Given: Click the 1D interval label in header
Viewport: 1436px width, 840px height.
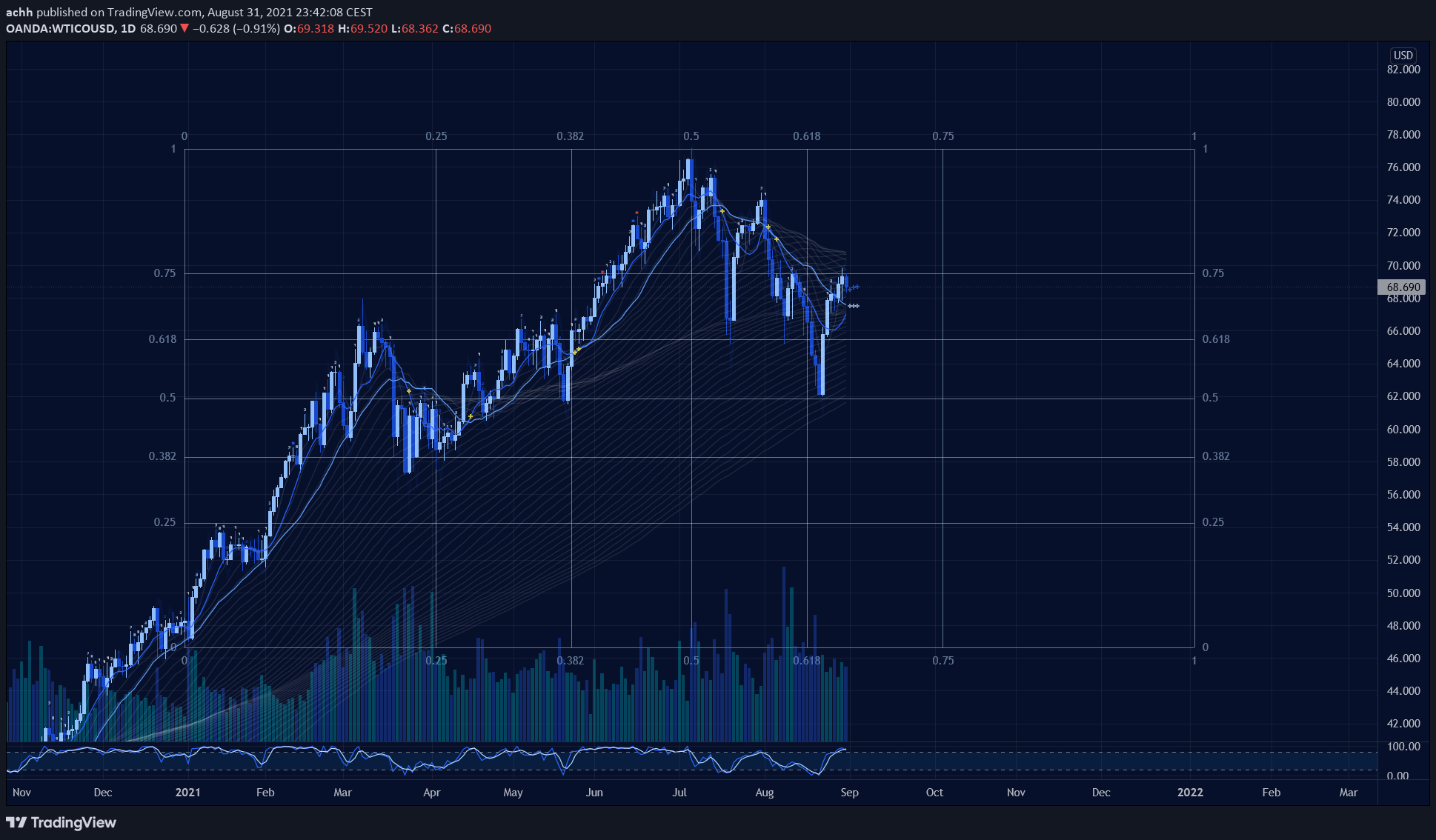Looking at the screenshot, I should coord(128,28).
